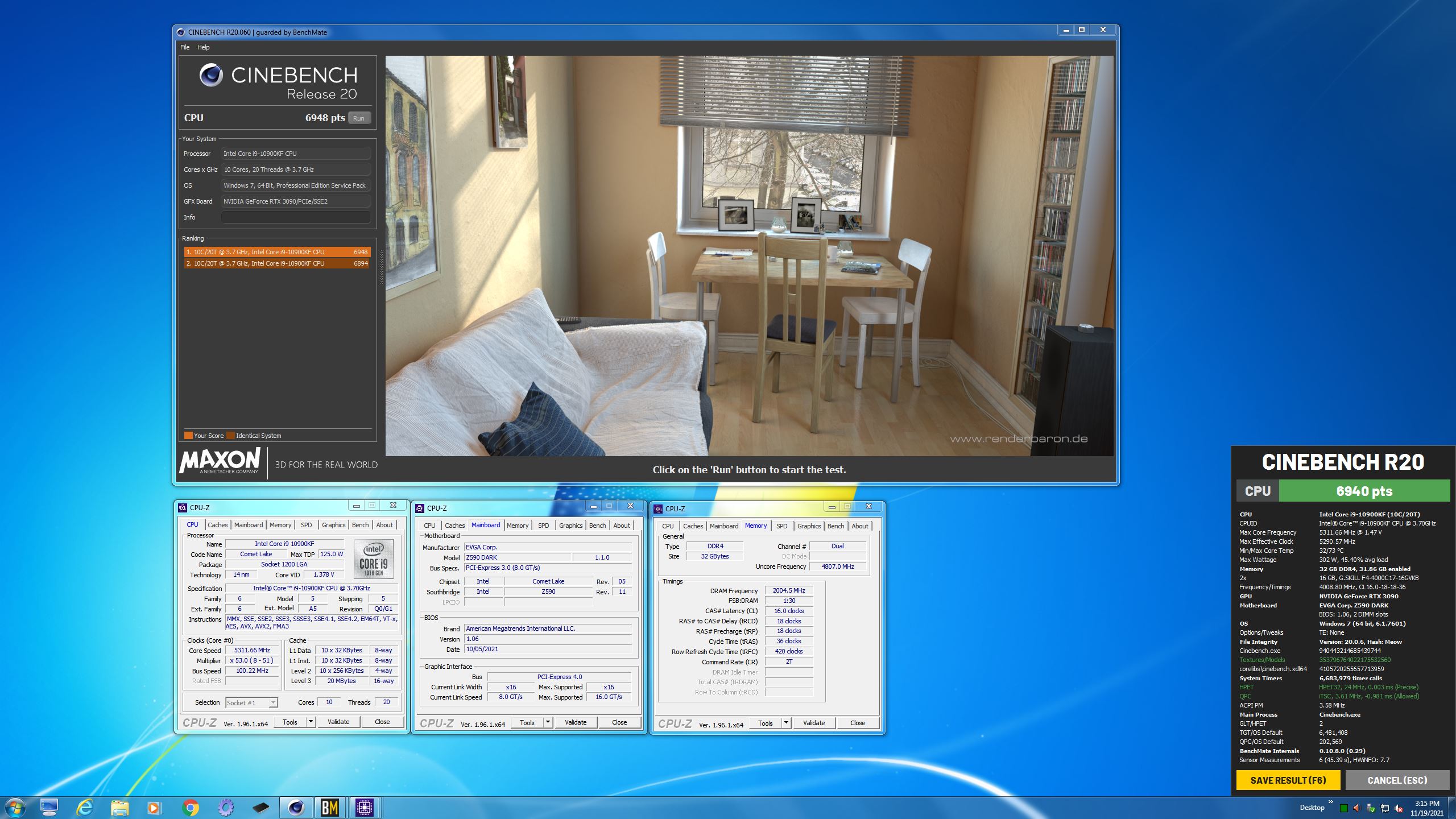
Task: Click the BenchMate taskbar icon
Action: coord(330,807)
